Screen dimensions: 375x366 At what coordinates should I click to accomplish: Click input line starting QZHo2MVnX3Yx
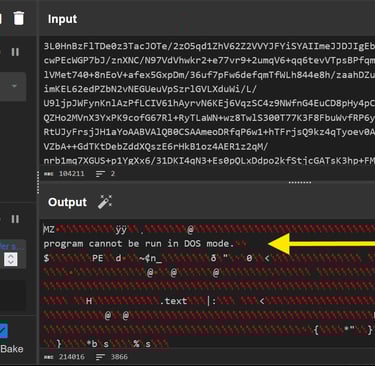pos(209,118)
